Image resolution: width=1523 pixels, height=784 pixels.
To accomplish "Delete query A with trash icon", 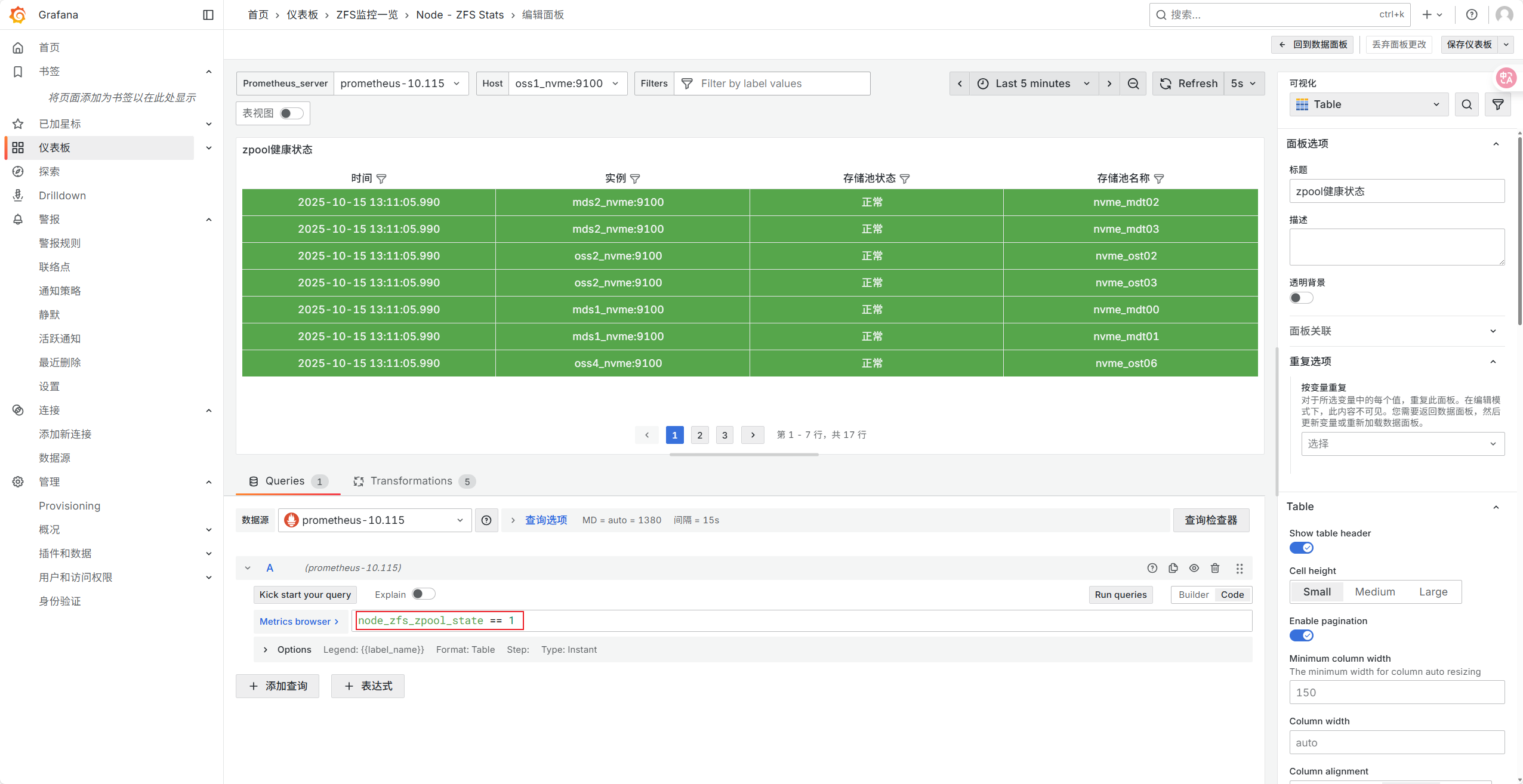I will [1214, 568].
